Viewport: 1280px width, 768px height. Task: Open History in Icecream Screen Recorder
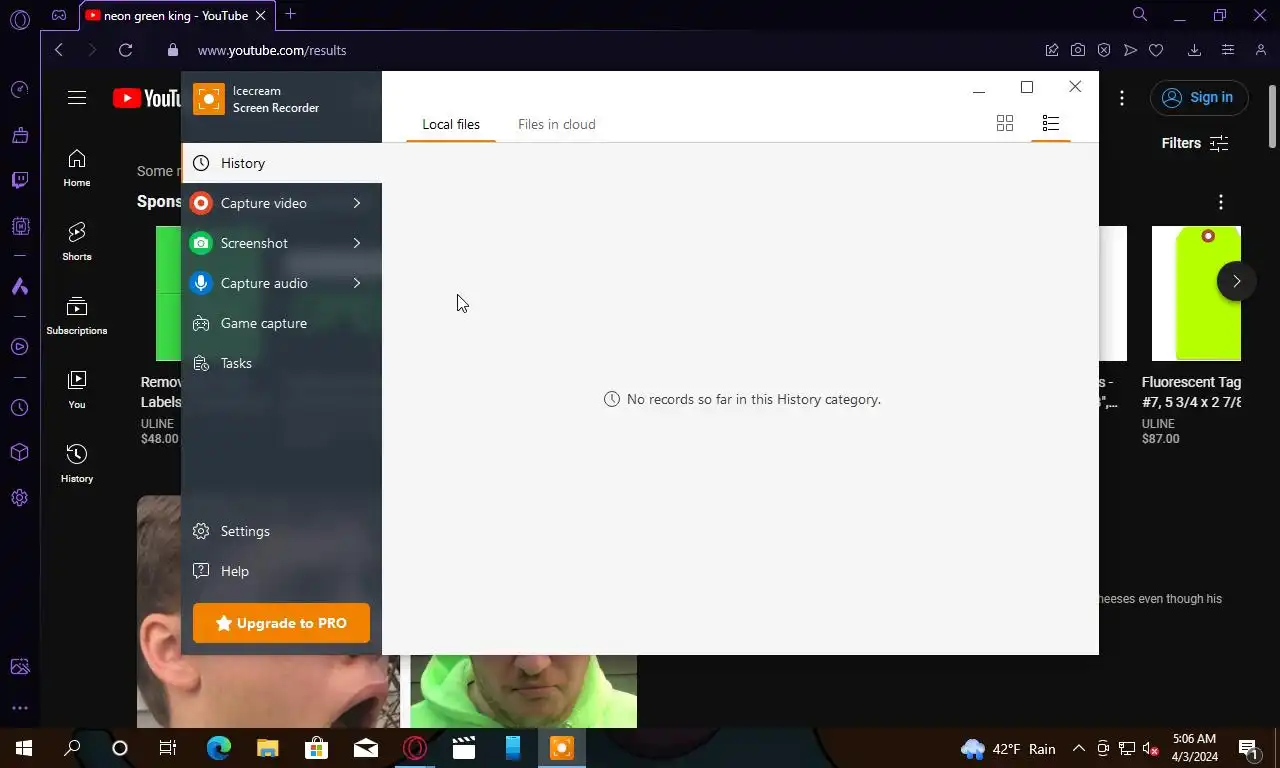click(281, 163)
